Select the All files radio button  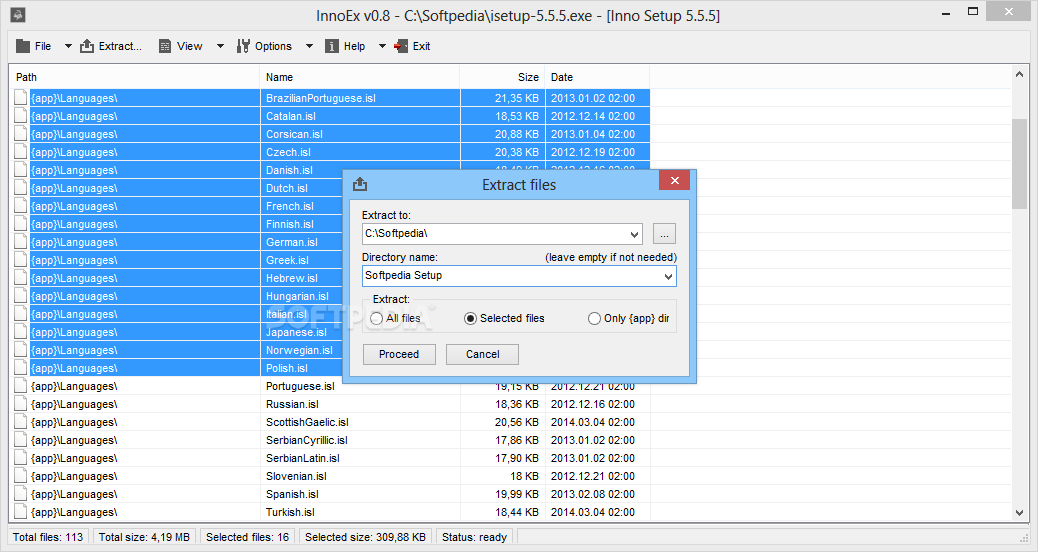point(377,318)
